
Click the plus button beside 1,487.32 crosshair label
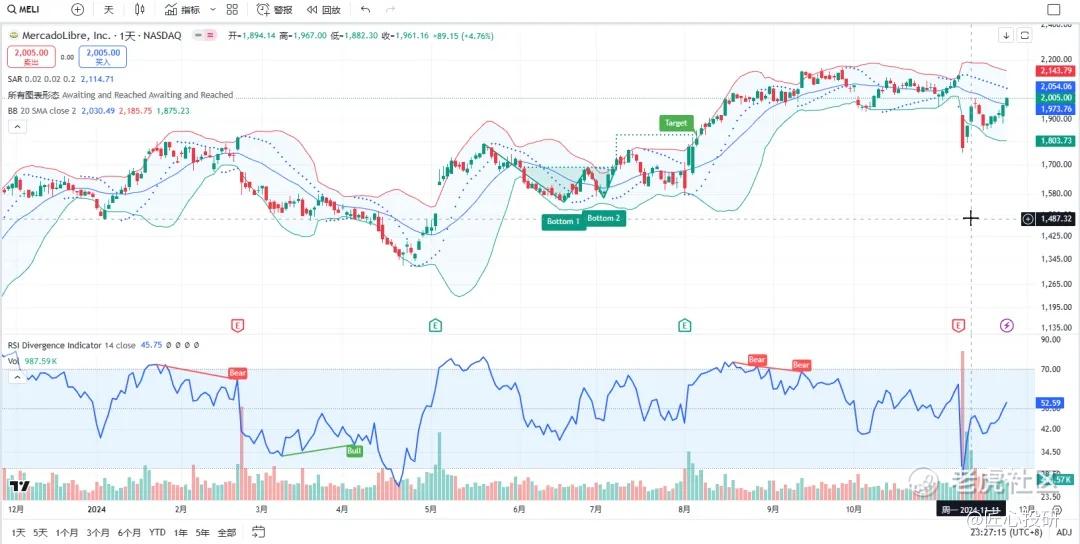[1028, 219]
